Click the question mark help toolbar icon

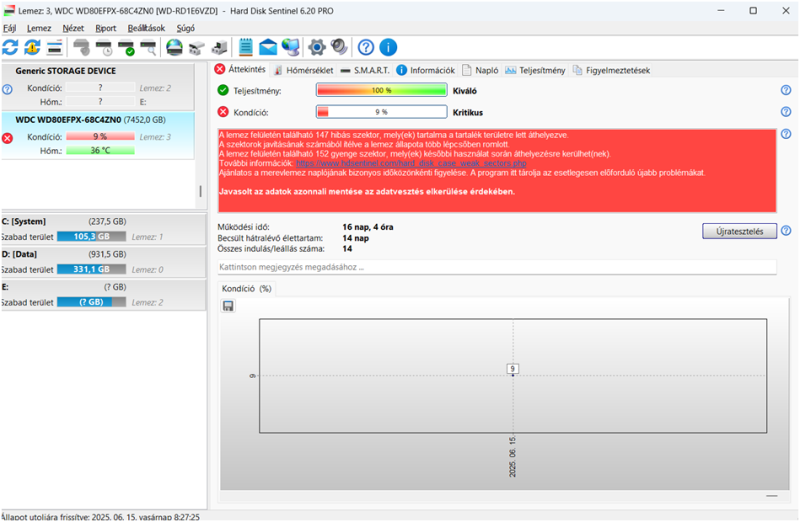click(x=366, y=47)
